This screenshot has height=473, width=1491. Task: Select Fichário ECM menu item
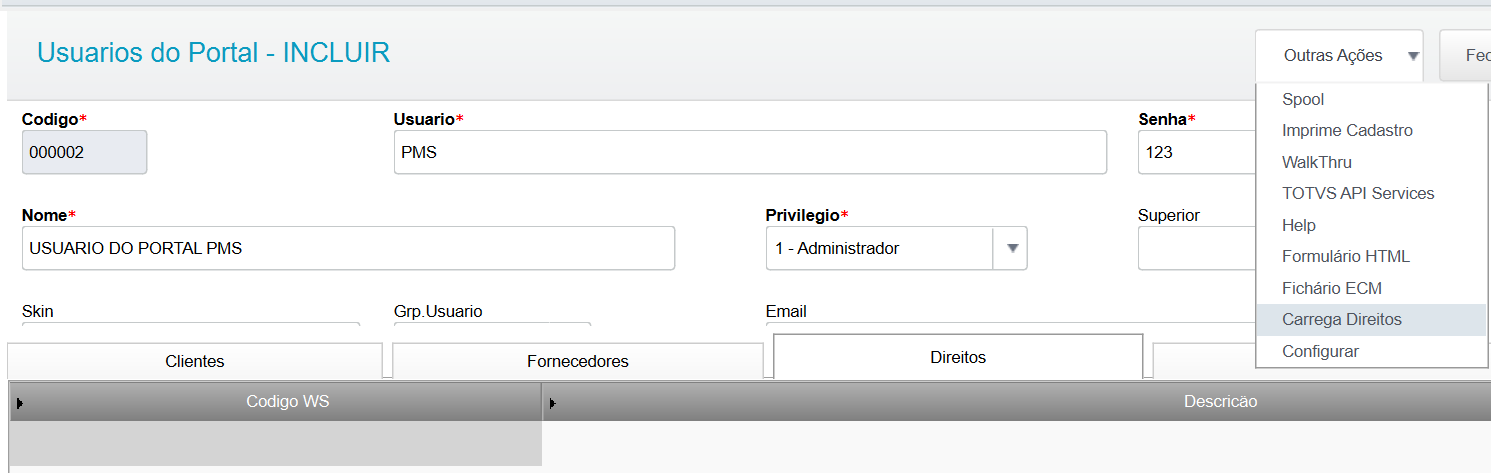pyautogui.click(x=1331, y=288)
